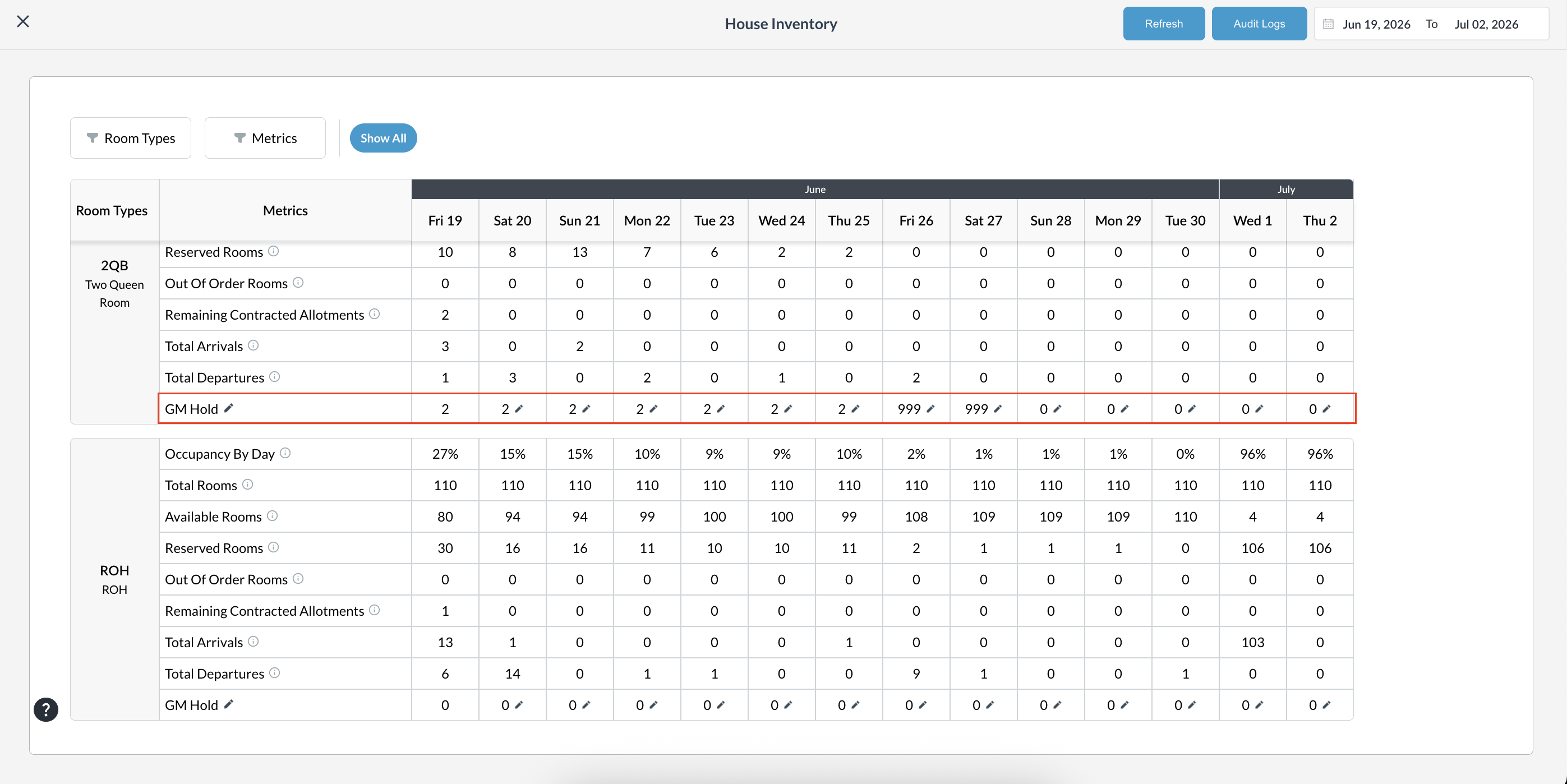Click info icon for ROH Remaining Contracted Allotments
The image size is (1567, 784).
[375, 610]
